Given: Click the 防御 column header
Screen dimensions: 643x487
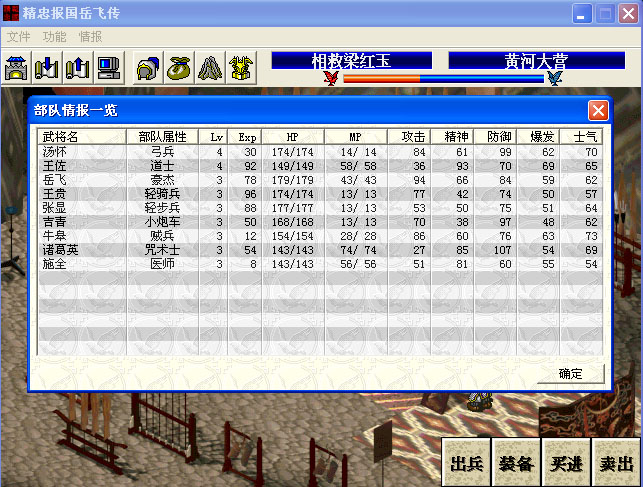Looking at the screenshot, I should pyautogui.click(x=495, y=137).
